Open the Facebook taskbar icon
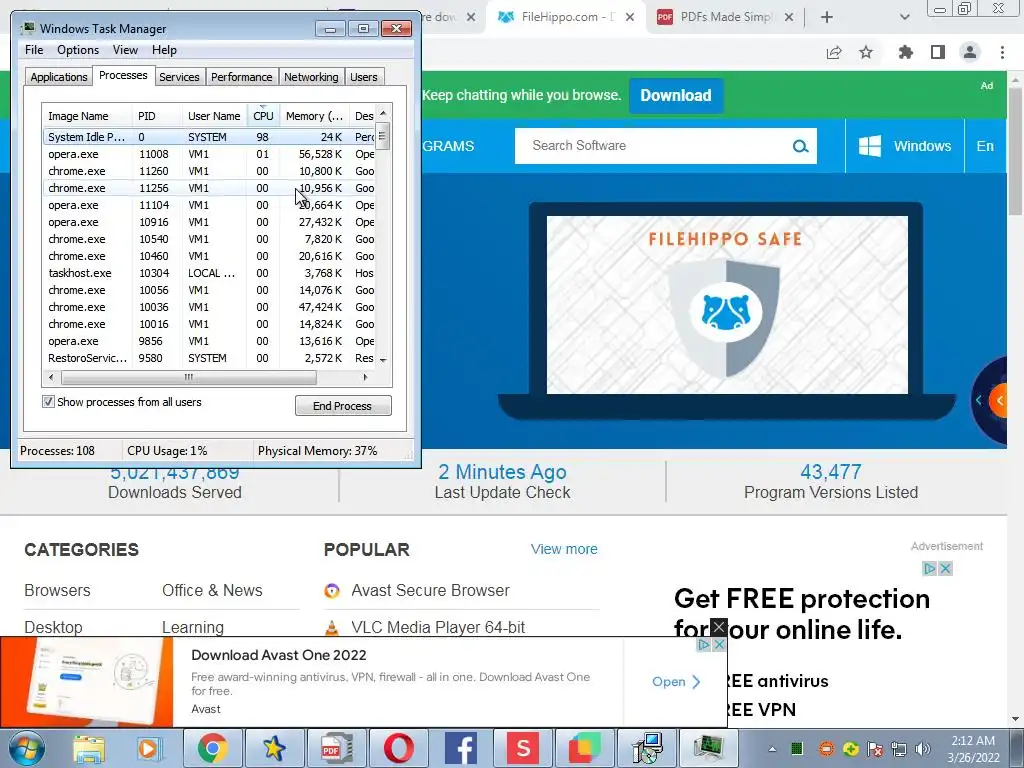This screenshot has height=768, width=1024. tap(460, 748)
